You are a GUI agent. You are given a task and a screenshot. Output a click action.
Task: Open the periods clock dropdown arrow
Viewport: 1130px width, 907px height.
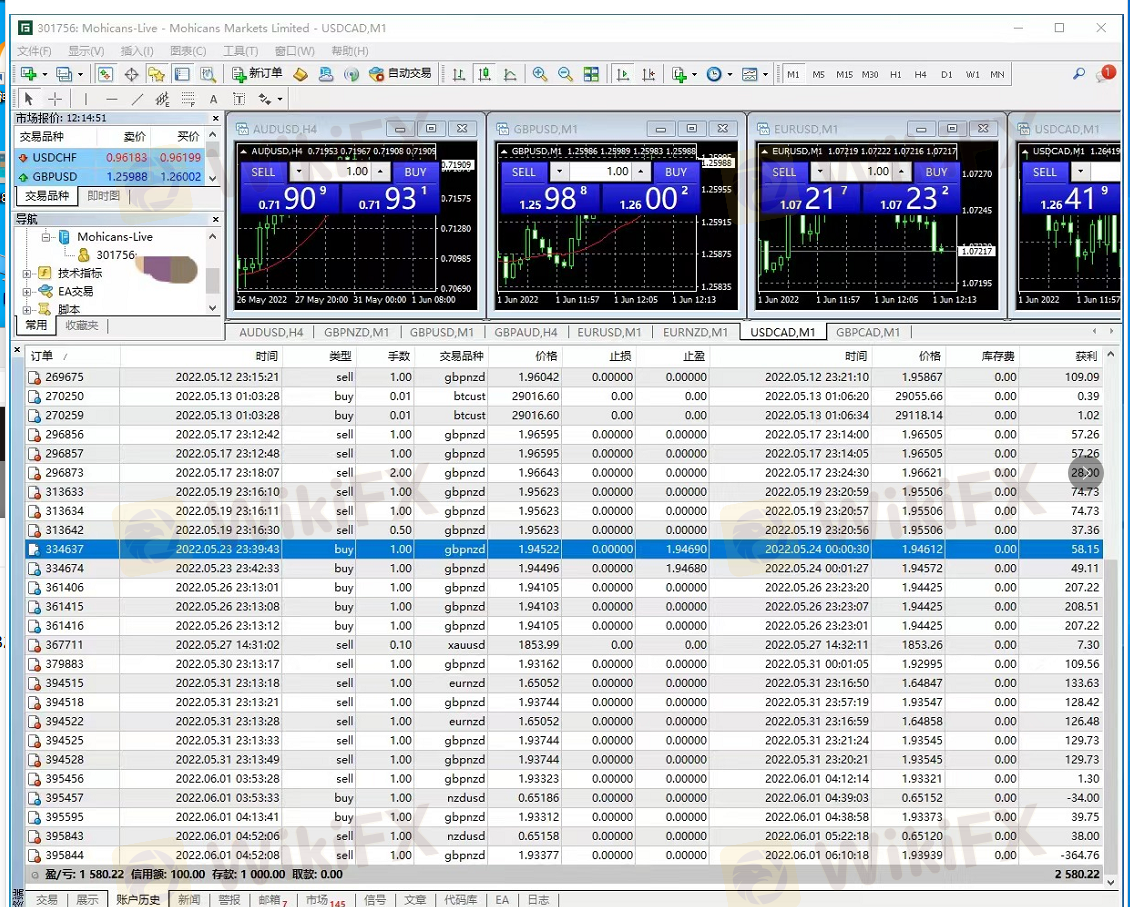tap(729, 74)
